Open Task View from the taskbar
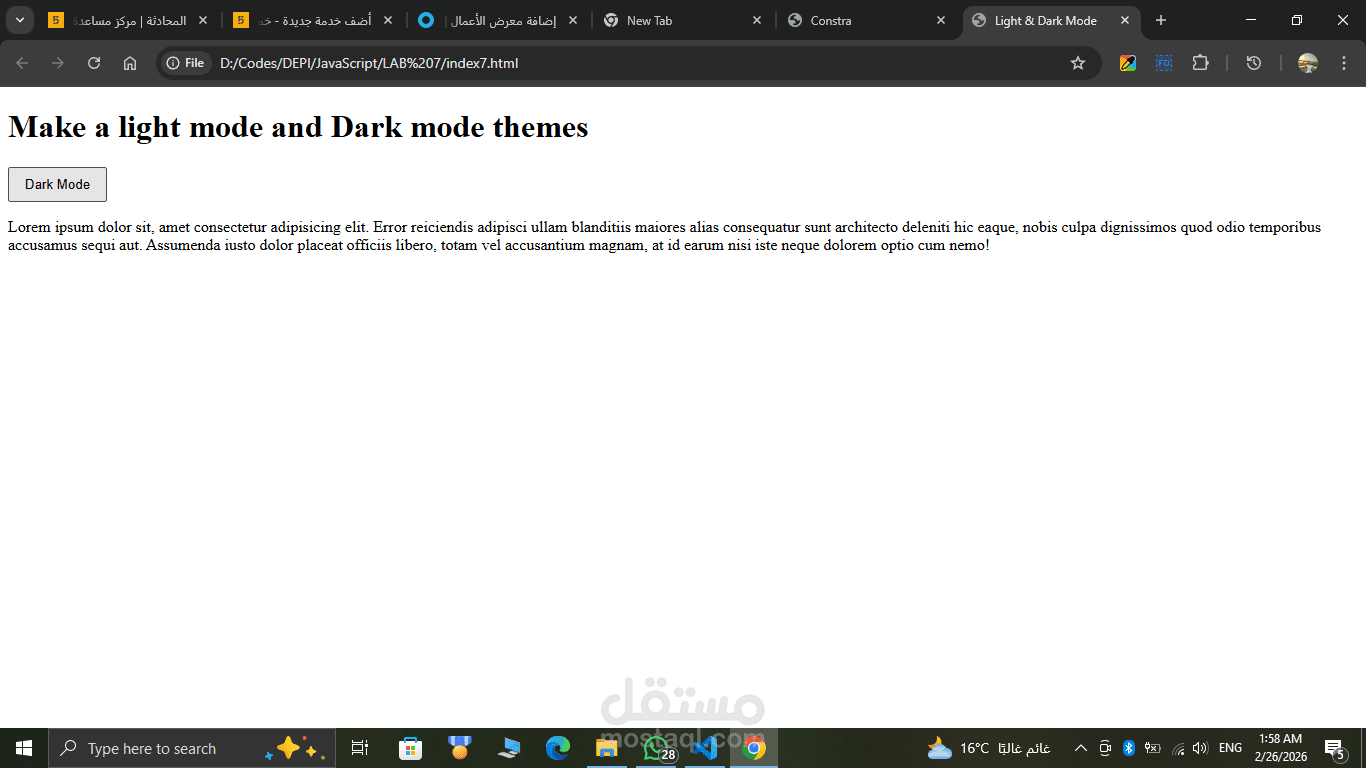 (x=359, y=747)
